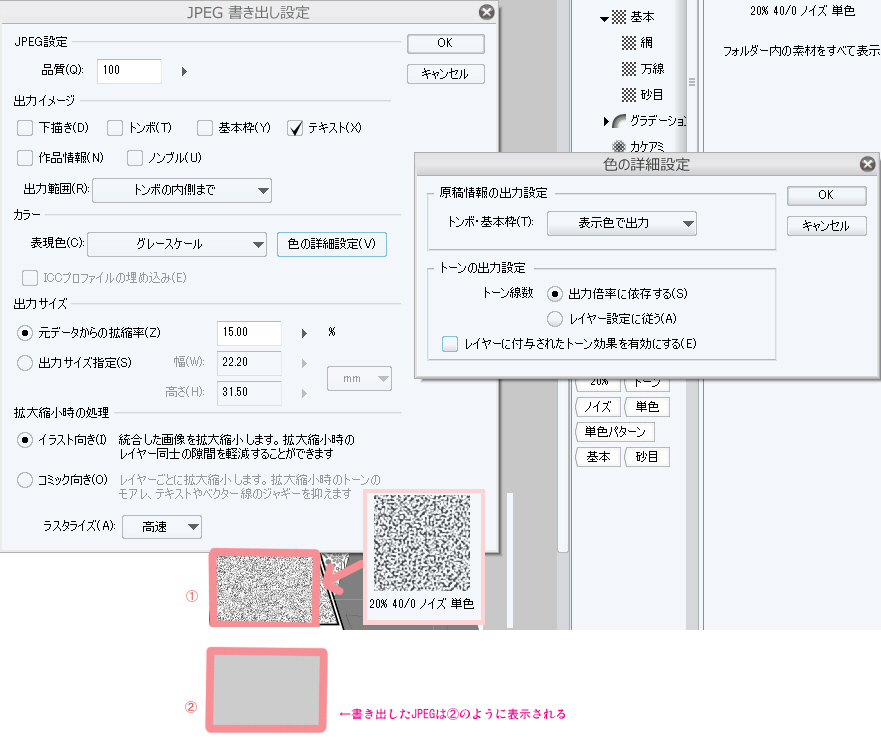Cancel the JPEG export settings dialog
This screenshot has width=881, height=748.
point(446,74)
